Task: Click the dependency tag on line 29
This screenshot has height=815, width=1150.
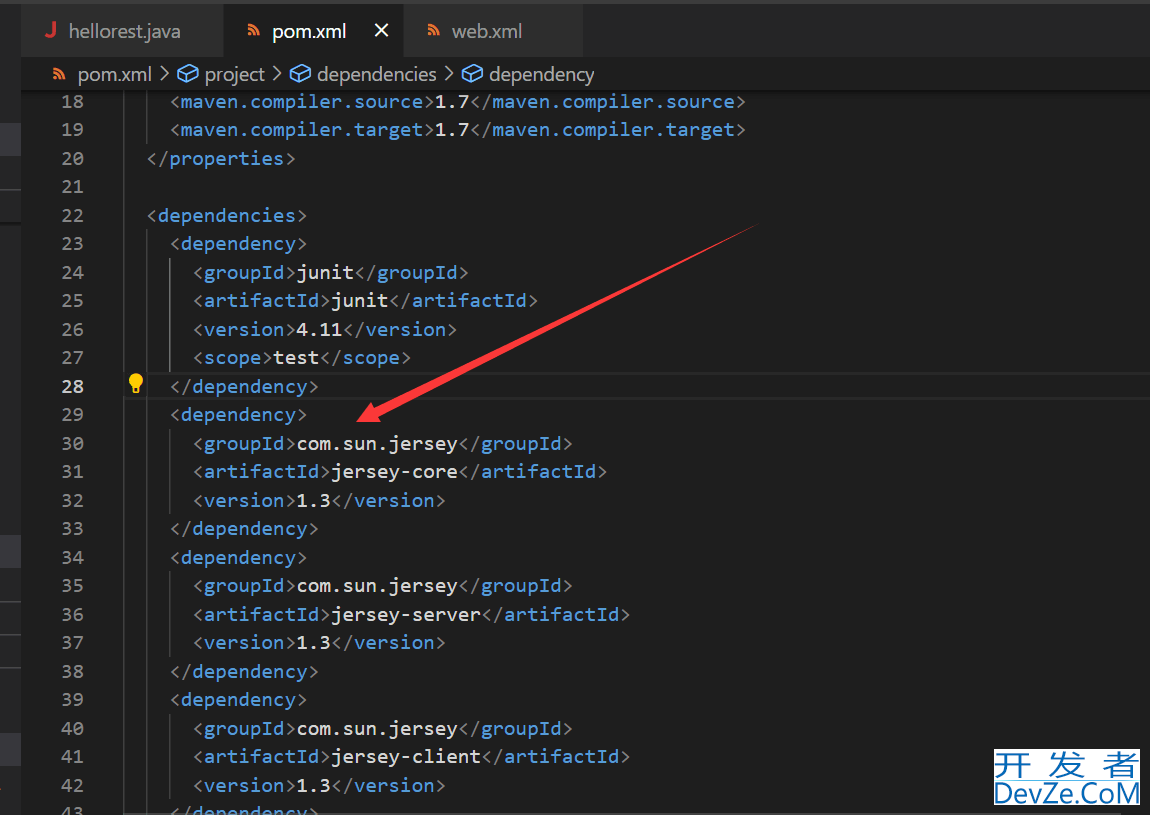Action: pyautogui.click(x=238, y=414)
